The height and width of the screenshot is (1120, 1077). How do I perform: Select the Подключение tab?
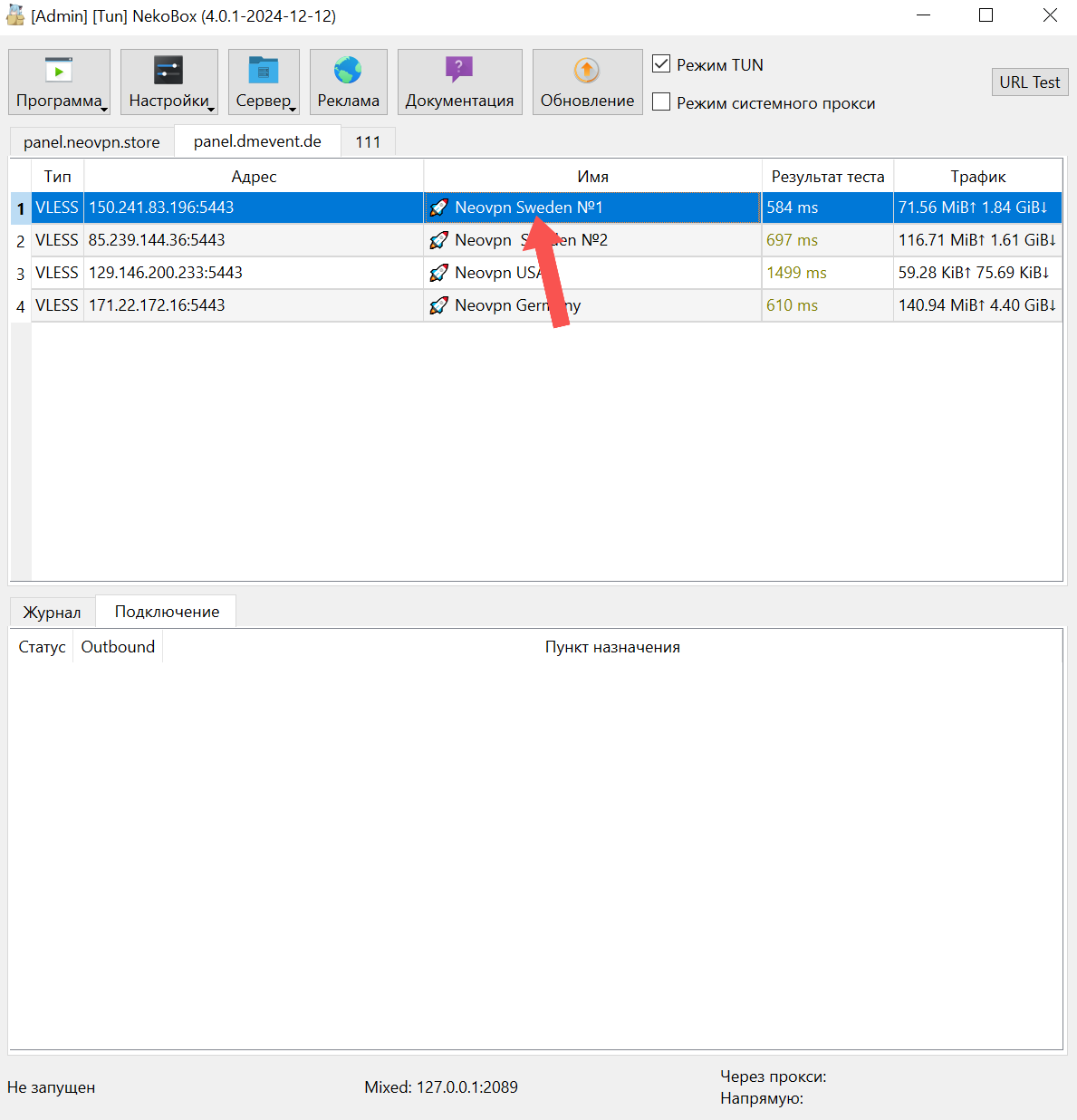click(x=167, y=612)
